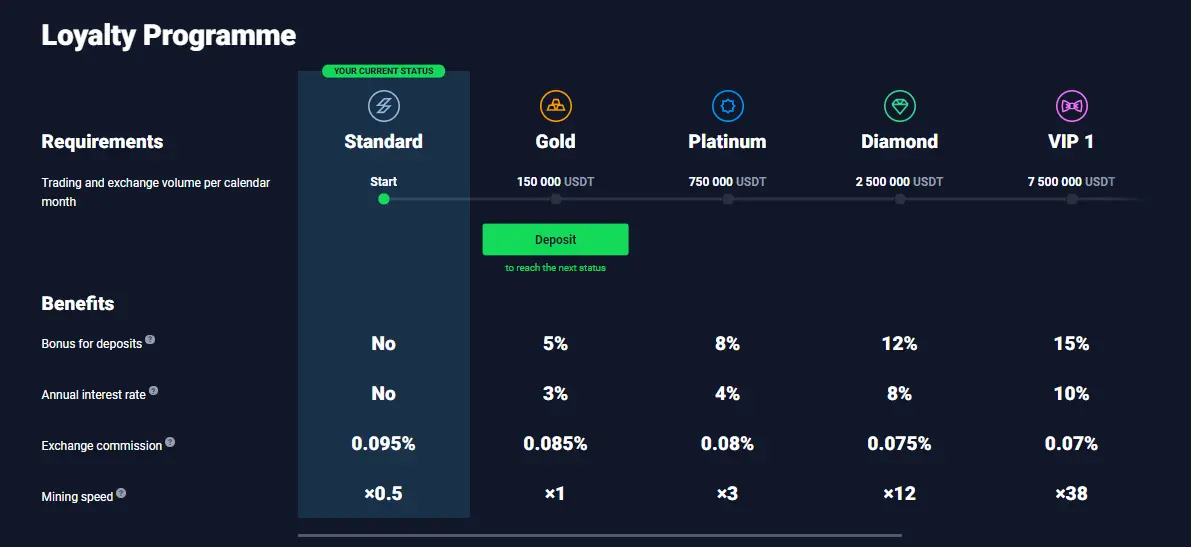This screenshot has width=1191, height=547.
Task: Click the green Start progress marker
Action: pos(384,199)
